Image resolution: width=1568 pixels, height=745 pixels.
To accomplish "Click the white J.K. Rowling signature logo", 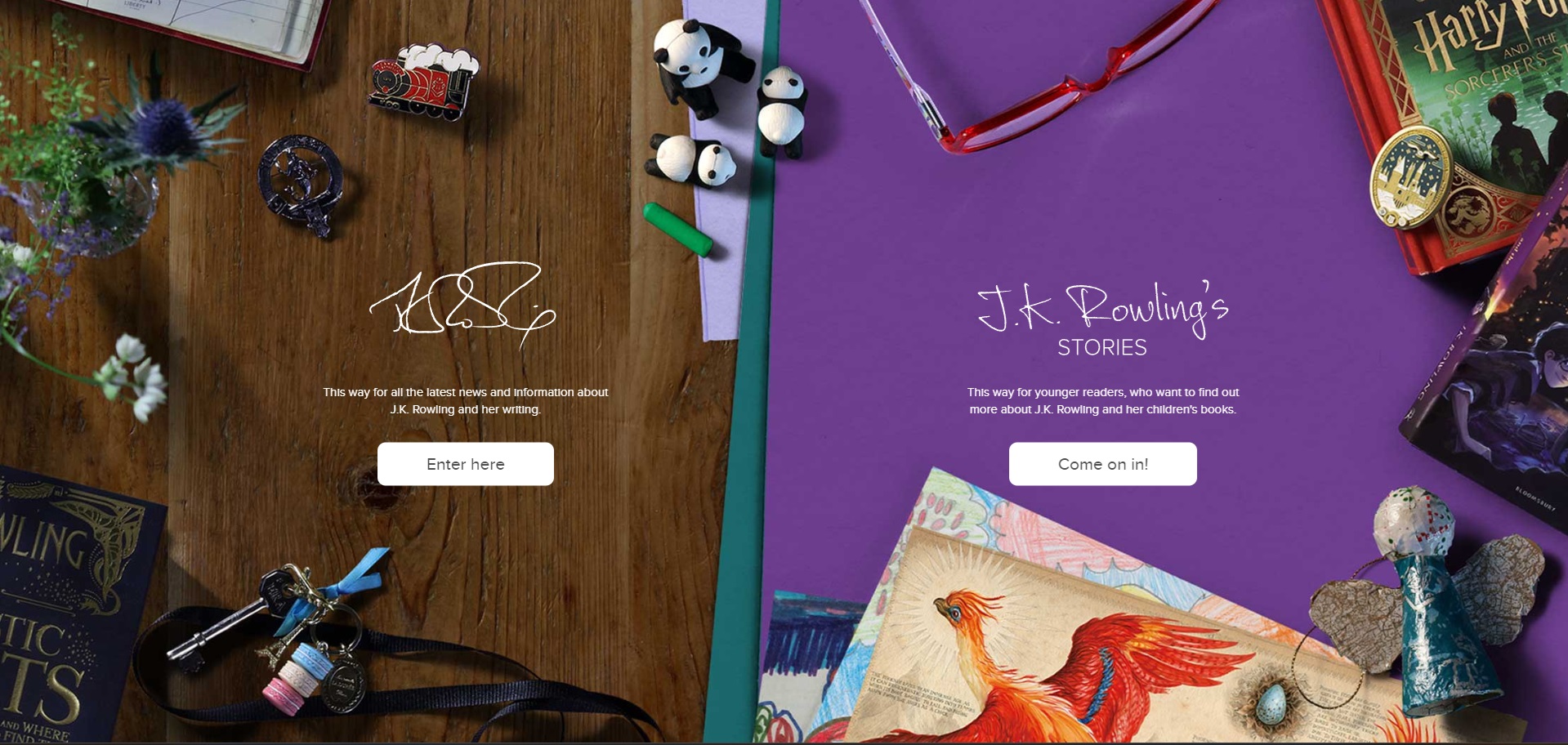I will click(463, 305).
